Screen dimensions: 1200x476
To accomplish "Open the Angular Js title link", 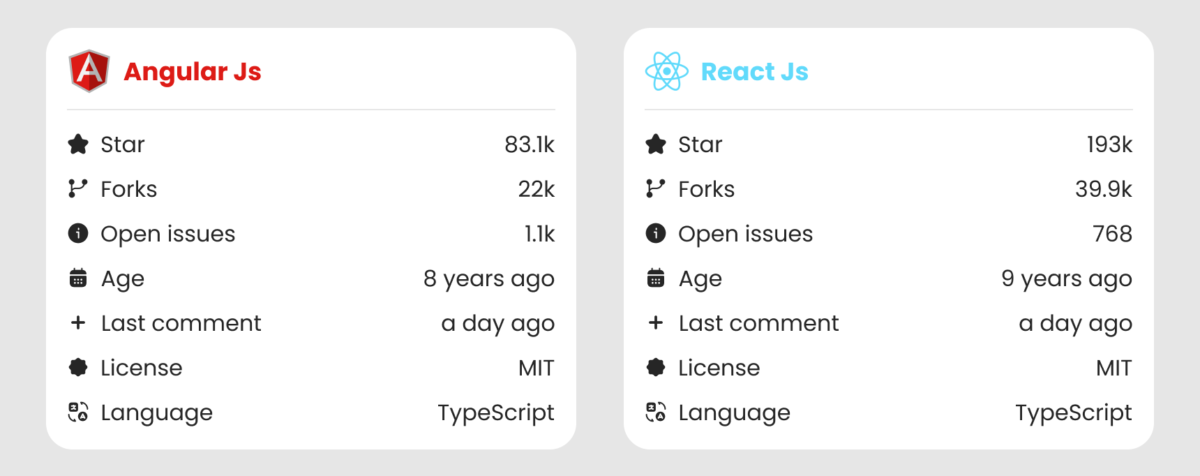I will (x=192, y=72).
